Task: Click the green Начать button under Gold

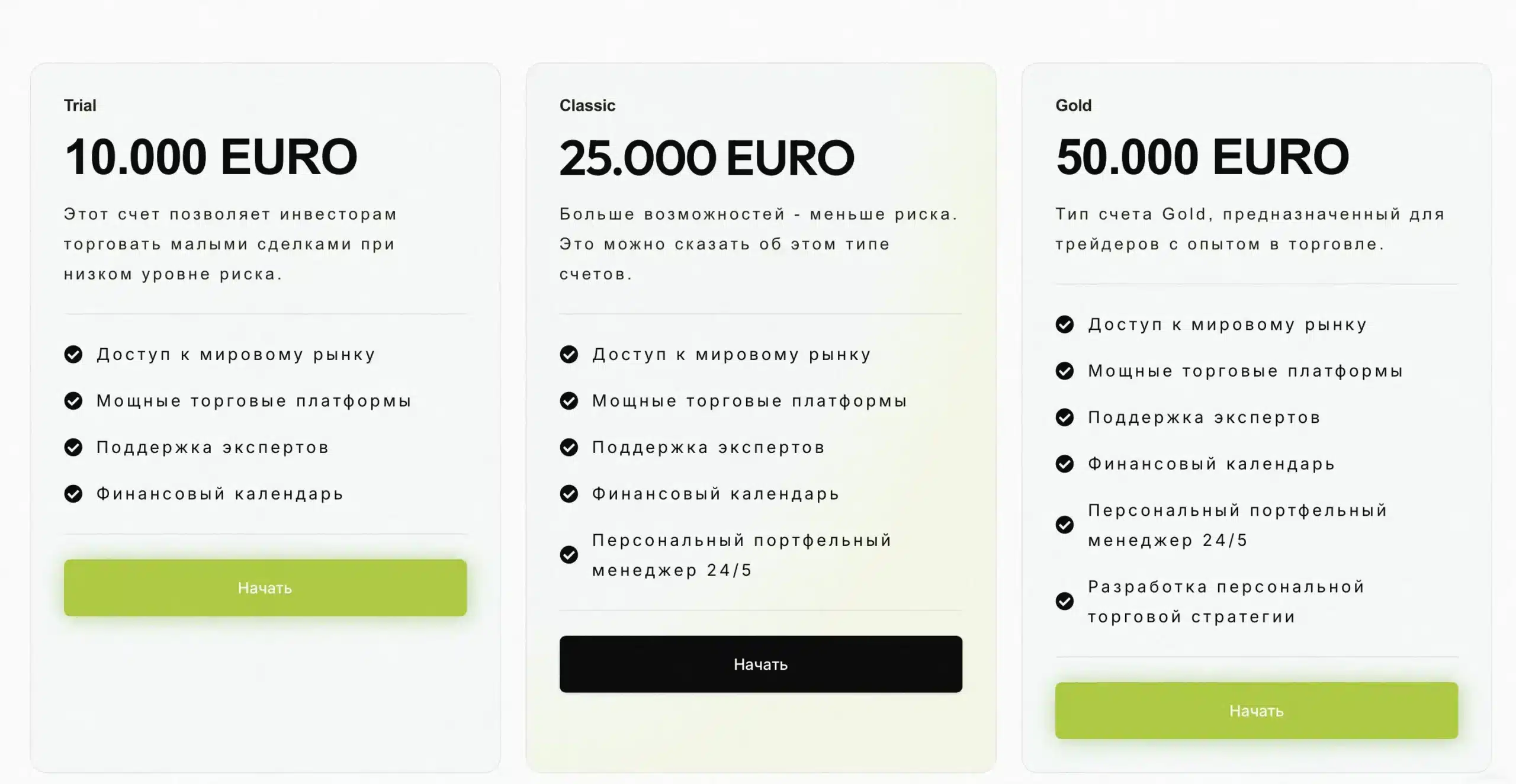Action: click(x=1257, y=711)
